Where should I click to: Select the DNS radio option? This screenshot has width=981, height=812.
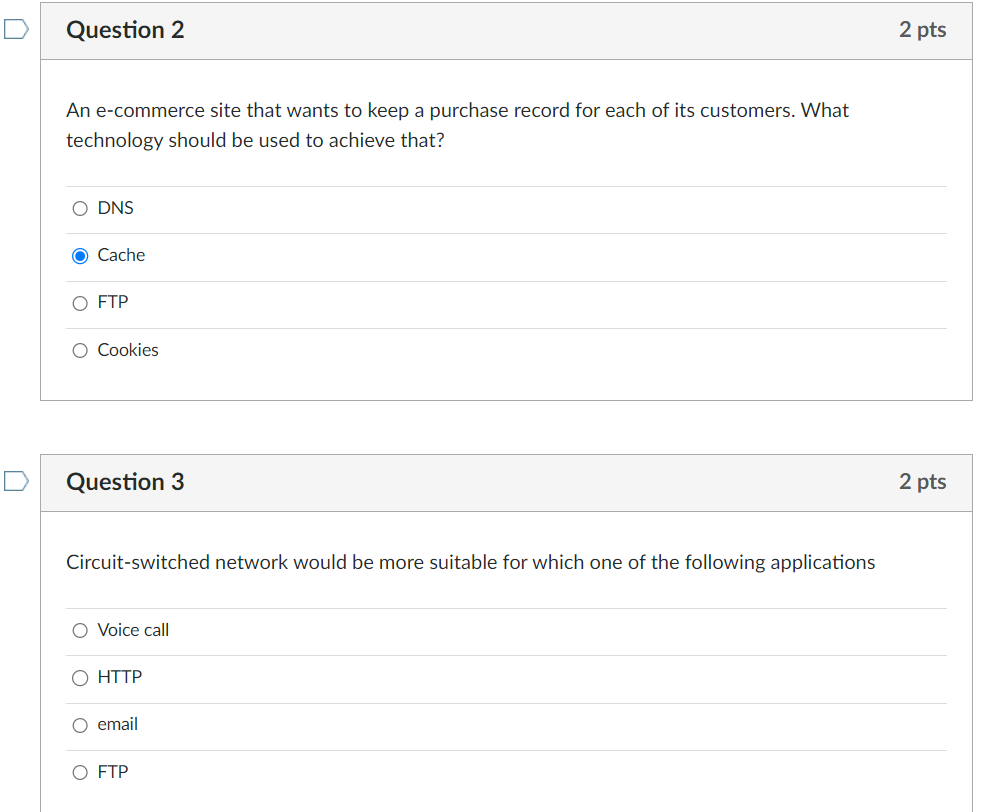(x=80, y=208)
